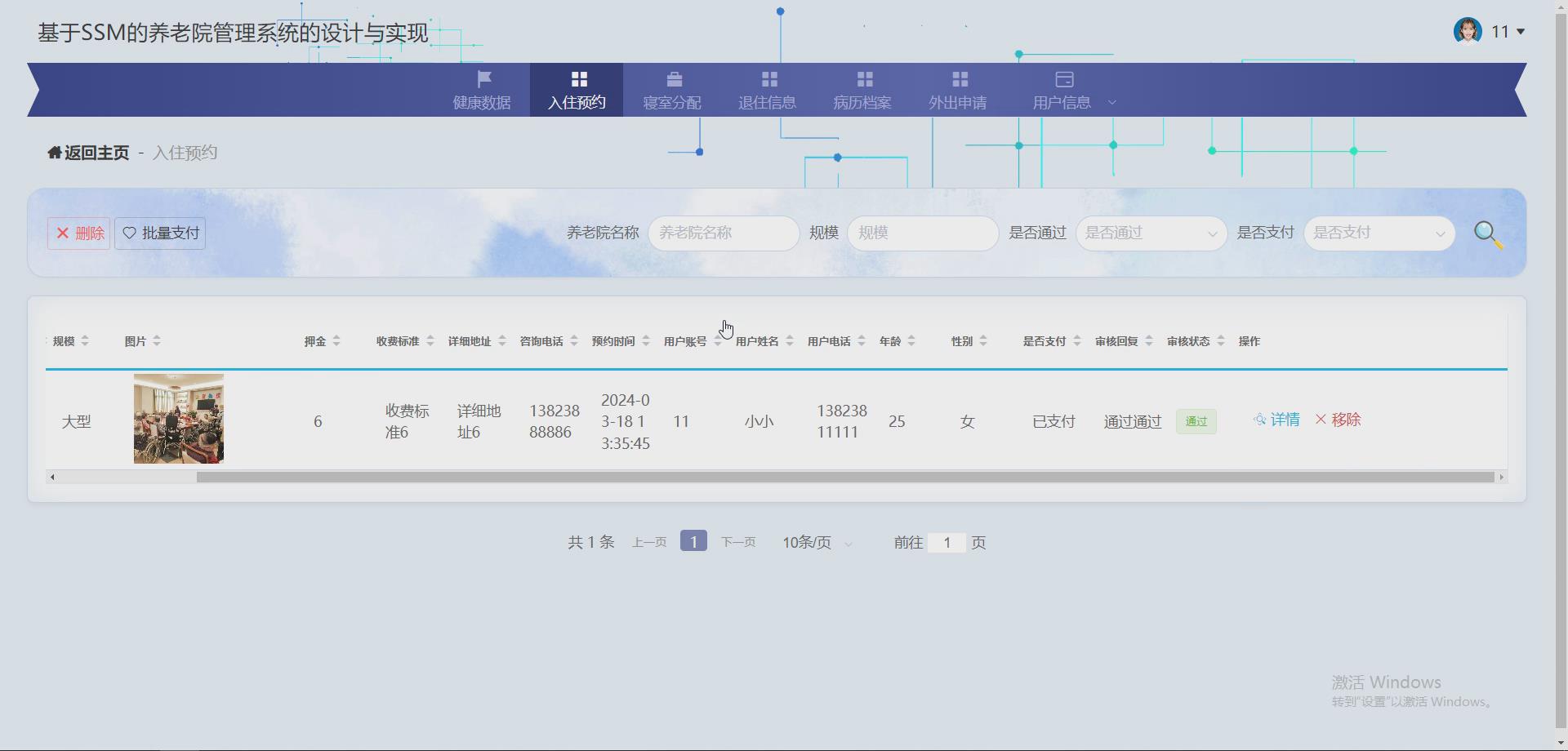
Task: Select the 寝室分配 briefcase icon
Action: pyautogui.click(x=673, y=79)
